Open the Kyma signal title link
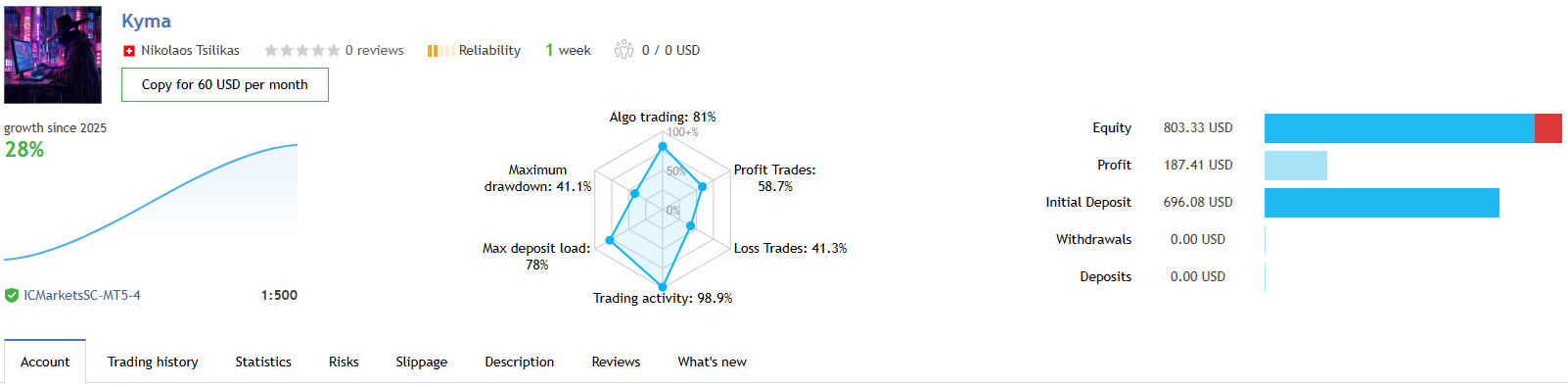This screenshot has width=1568, height=387. tap(146, 21)
